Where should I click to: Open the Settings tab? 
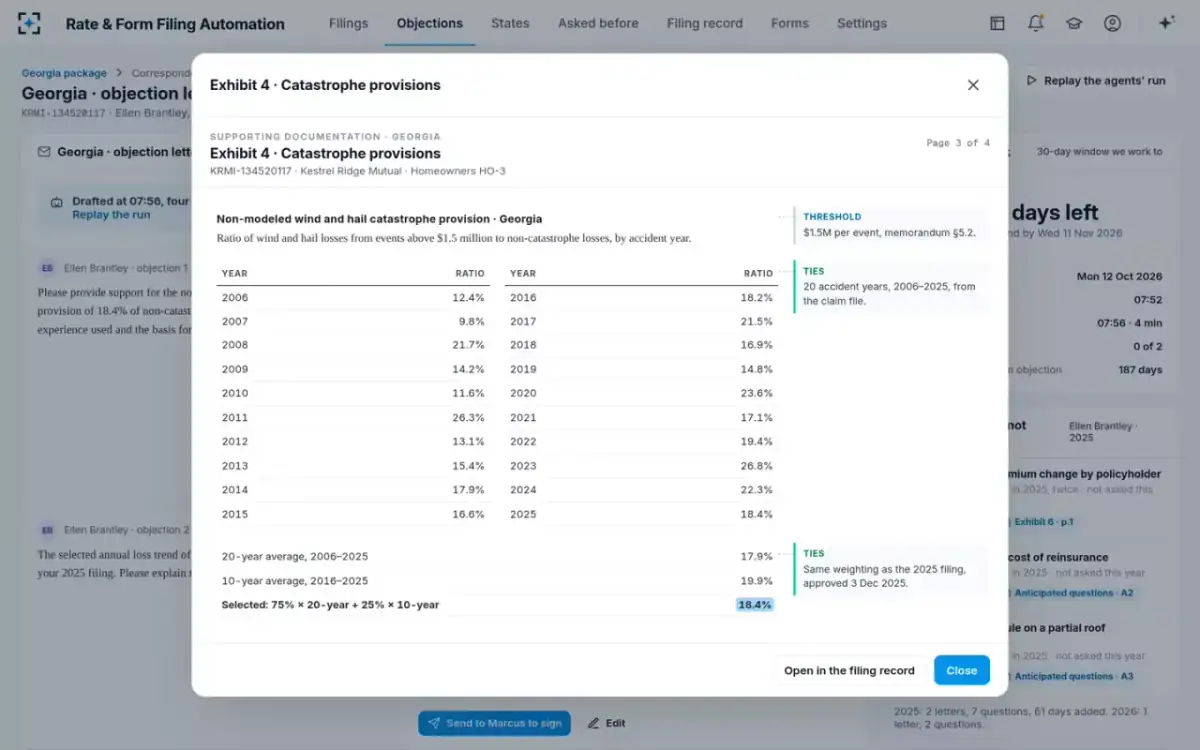coord(861,23)
